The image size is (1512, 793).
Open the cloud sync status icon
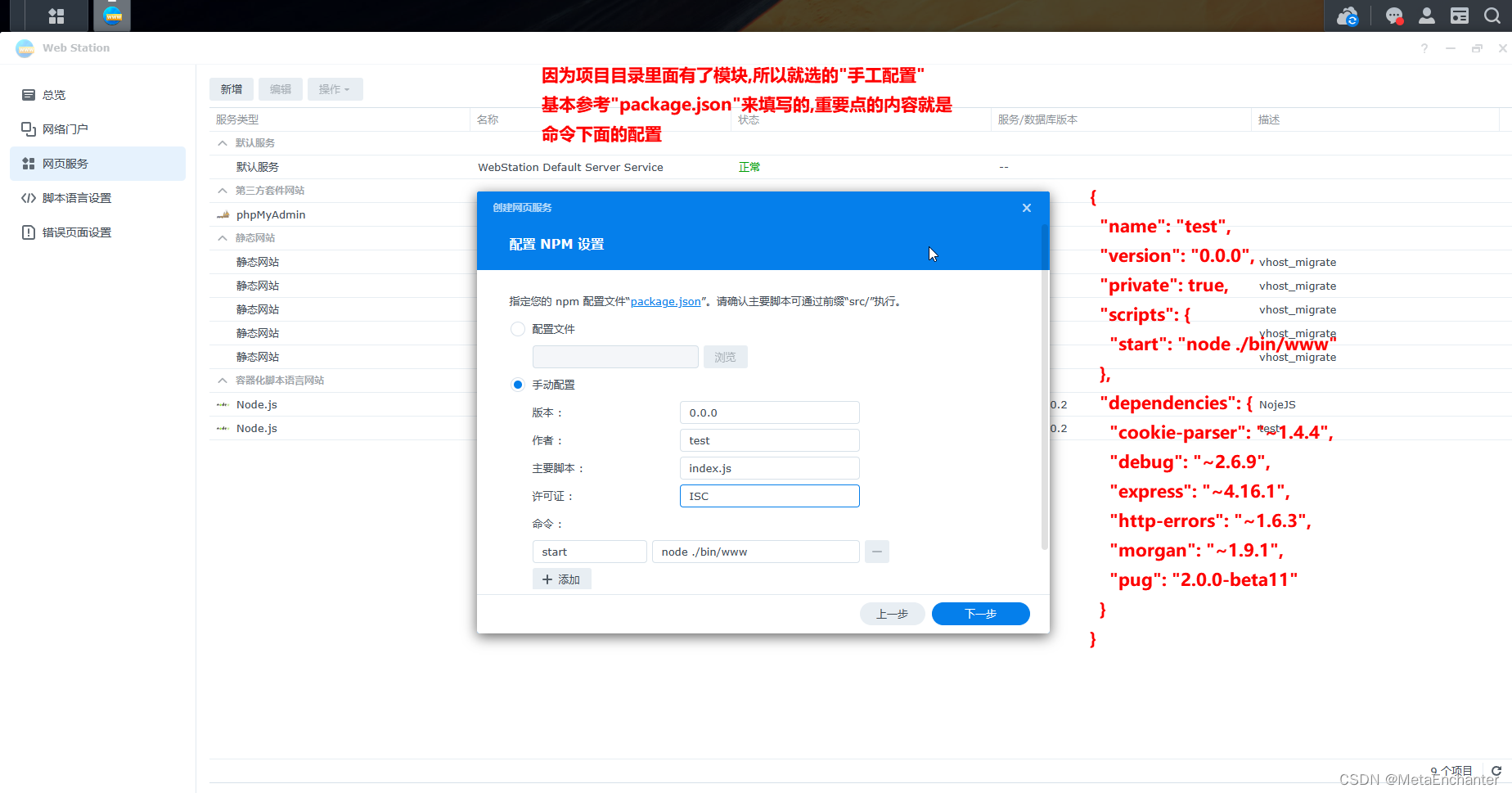(1347, 16)
